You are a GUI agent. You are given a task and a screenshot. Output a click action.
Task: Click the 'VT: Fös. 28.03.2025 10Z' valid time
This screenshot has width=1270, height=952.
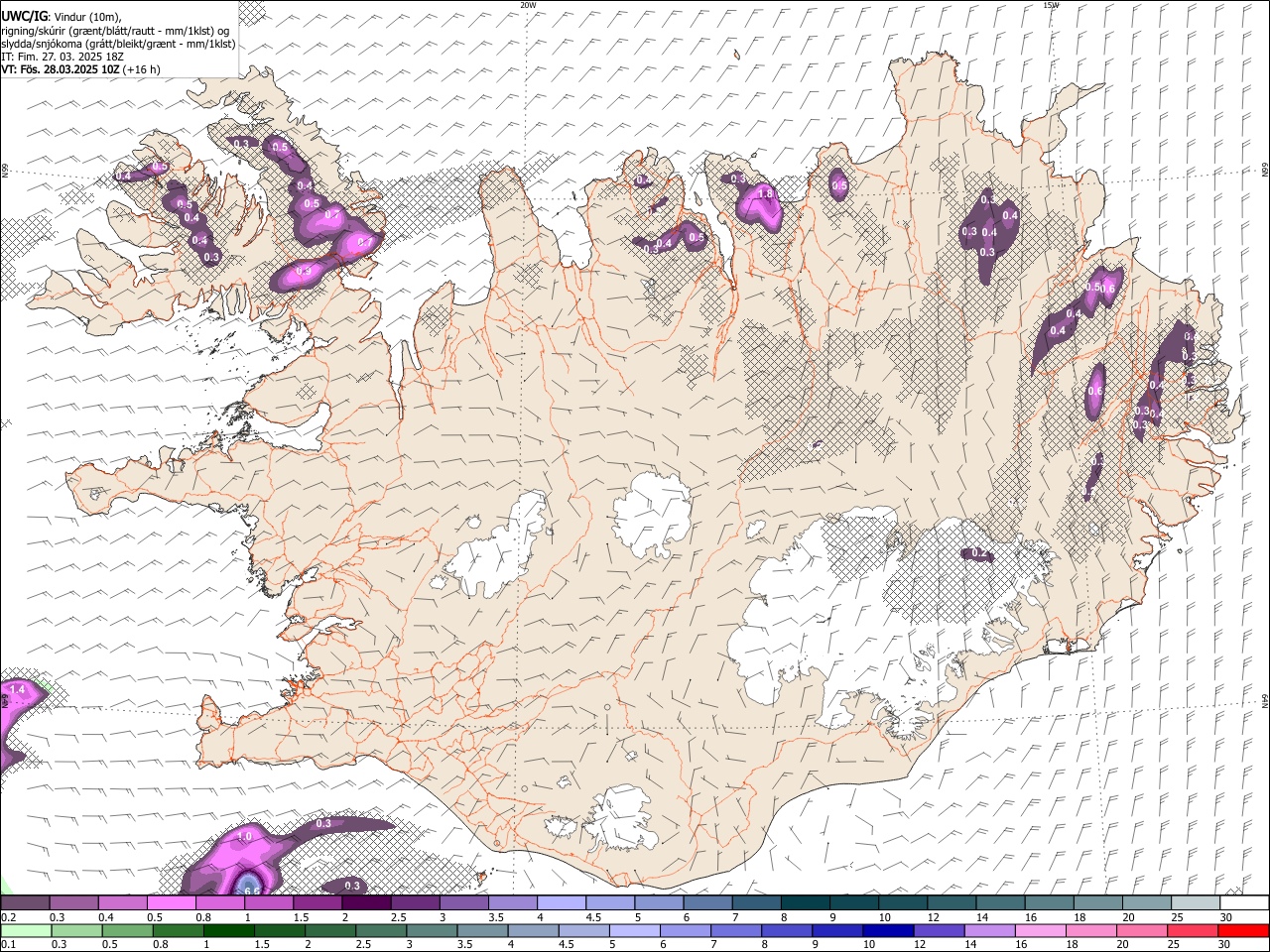61,69
